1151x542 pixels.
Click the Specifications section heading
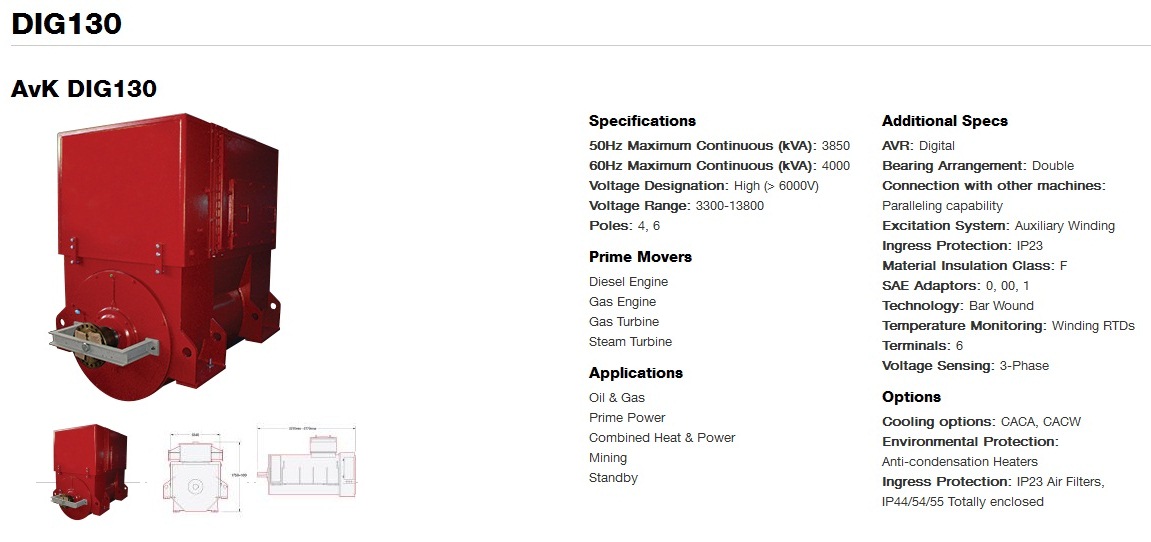642,121
